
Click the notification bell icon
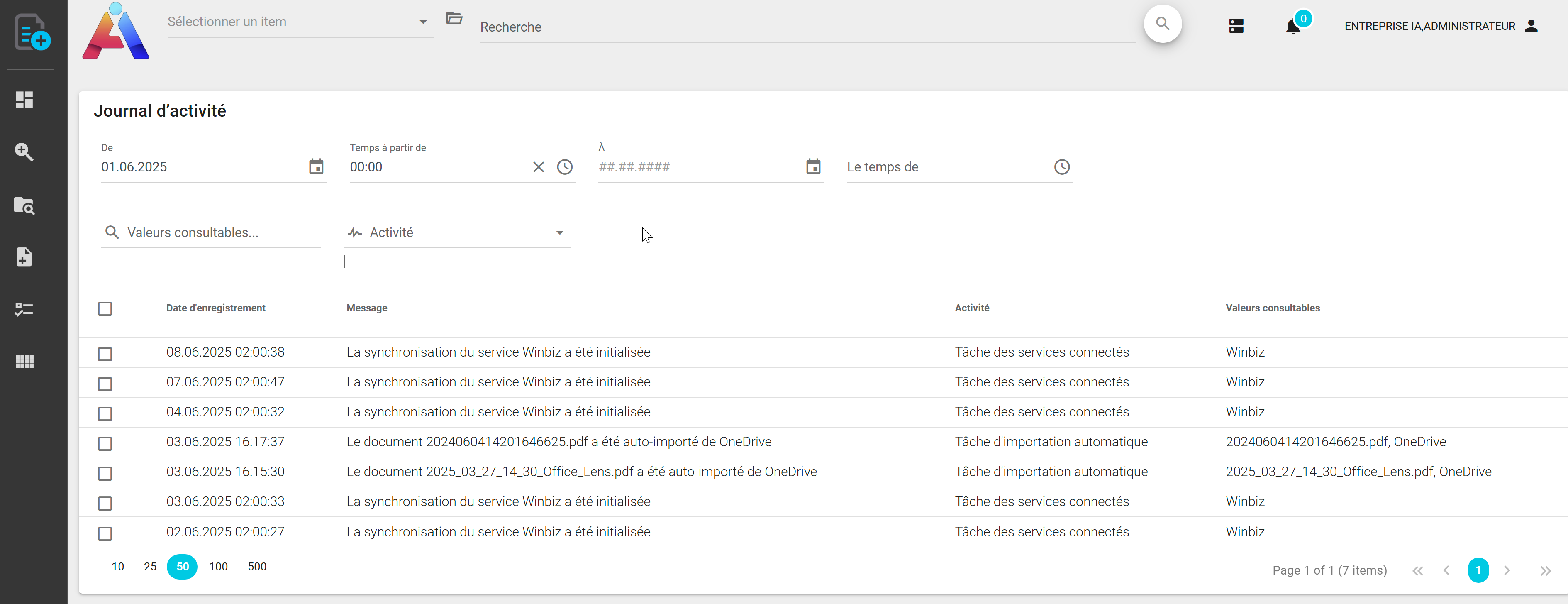pos(1293,27)
